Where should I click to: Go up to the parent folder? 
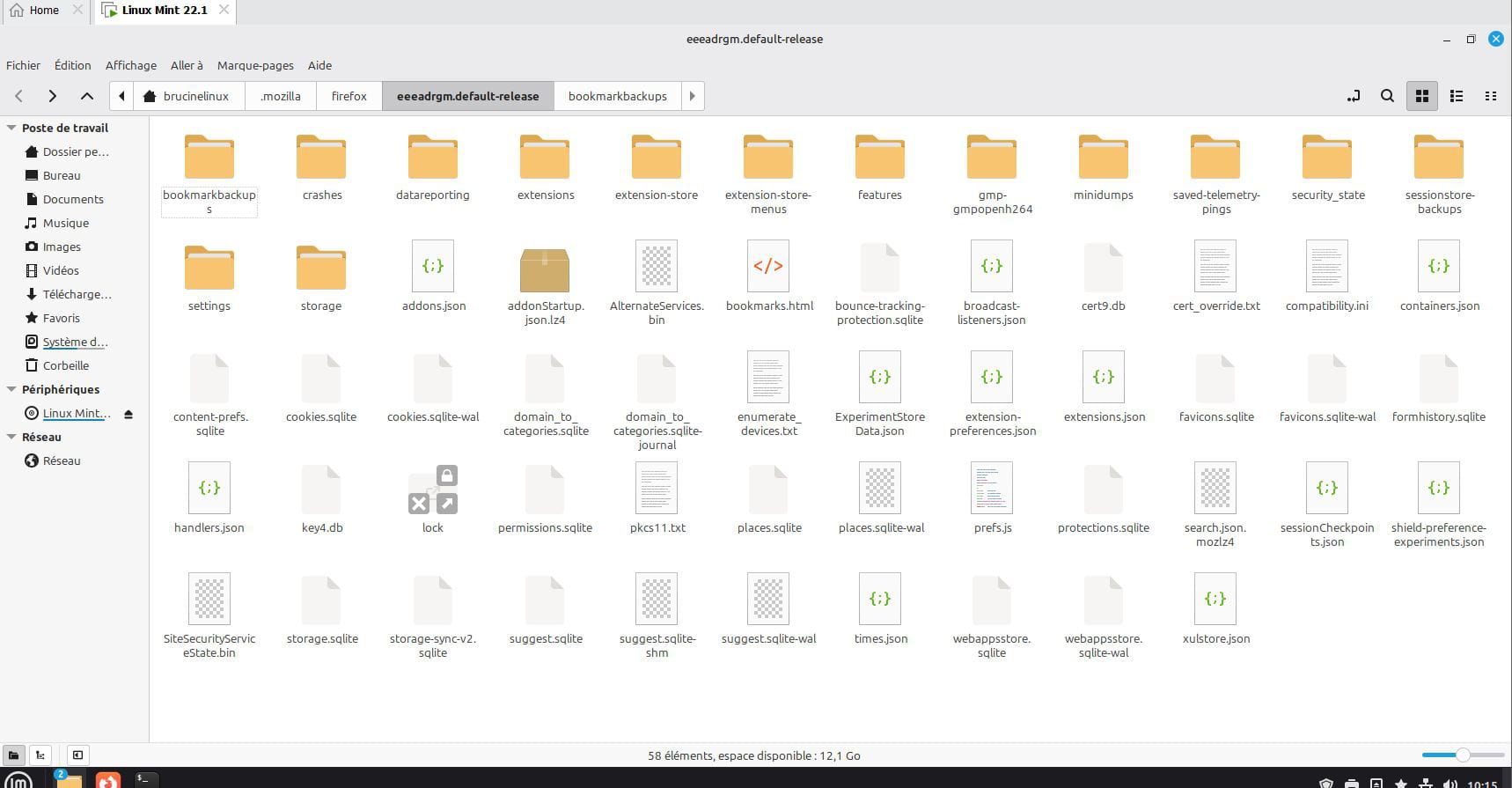tap(86, 96)
